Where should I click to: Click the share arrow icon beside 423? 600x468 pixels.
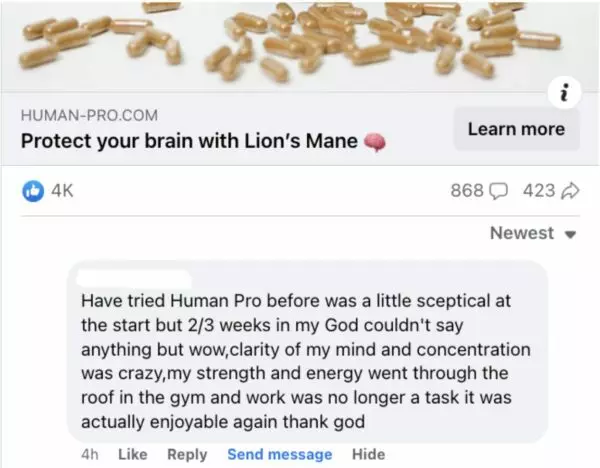570,191
